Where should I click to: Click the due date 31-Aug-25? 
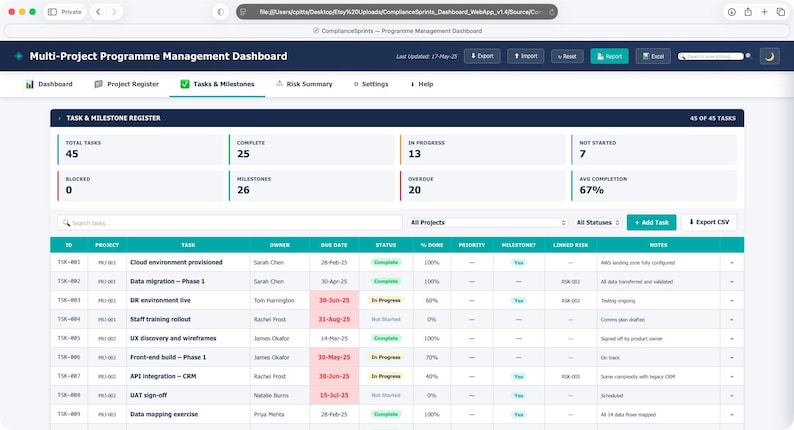[x=334, y=320]
